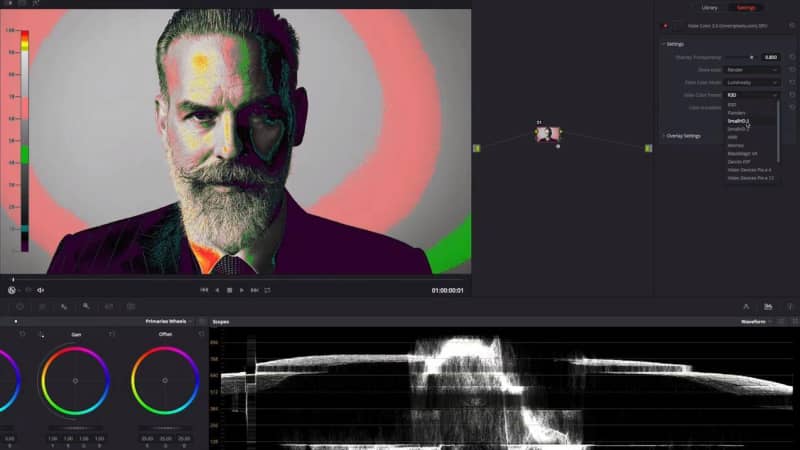
Task: Choose SmallHD 1 from preset list
Action: click(738, 121)
